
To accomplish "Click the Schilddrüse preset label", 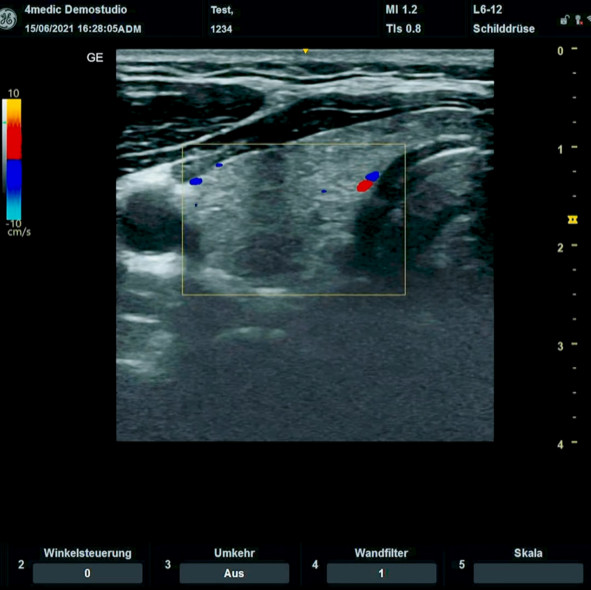I will (504, 29).
